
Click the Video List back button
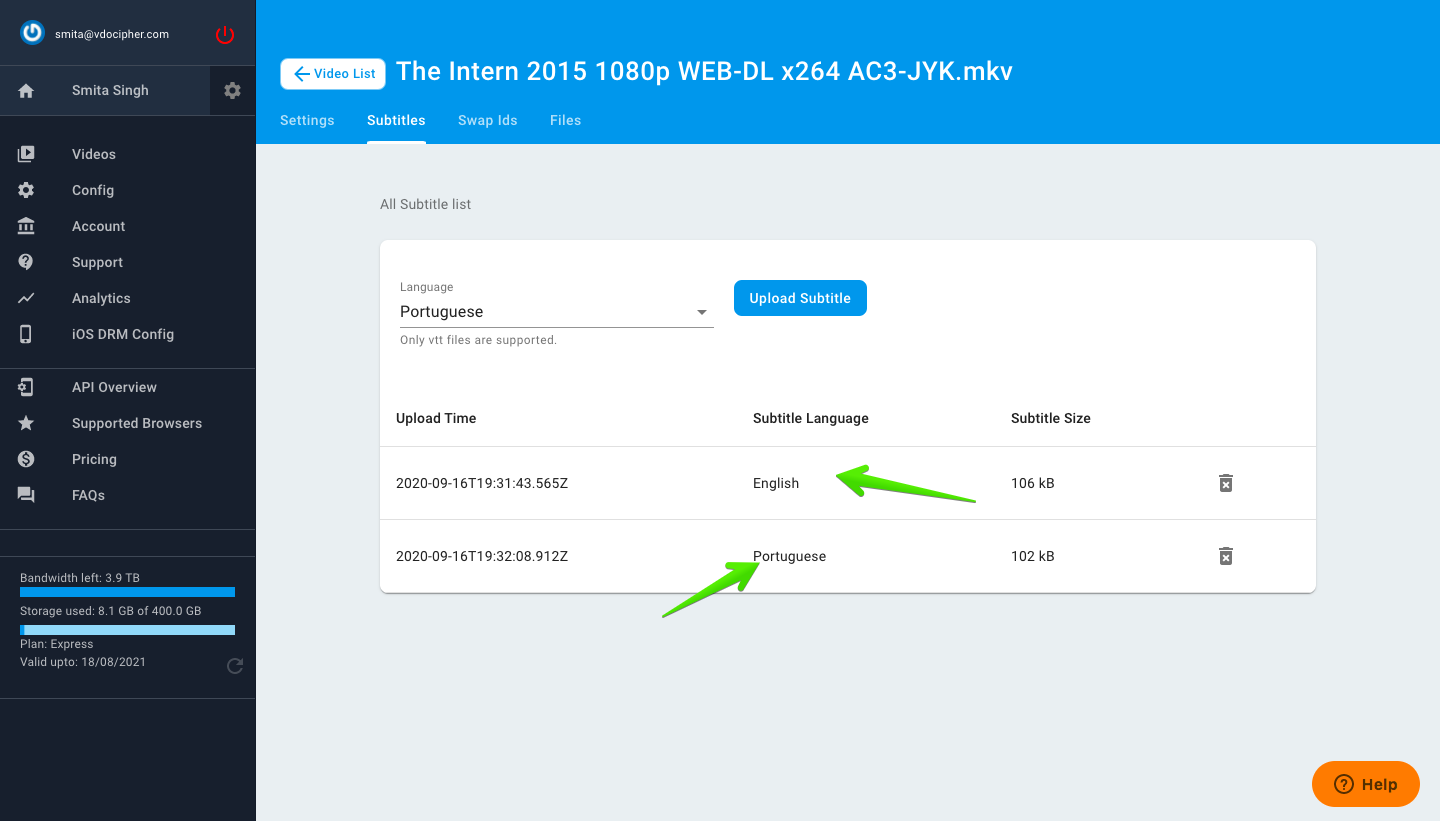point(333,74)
